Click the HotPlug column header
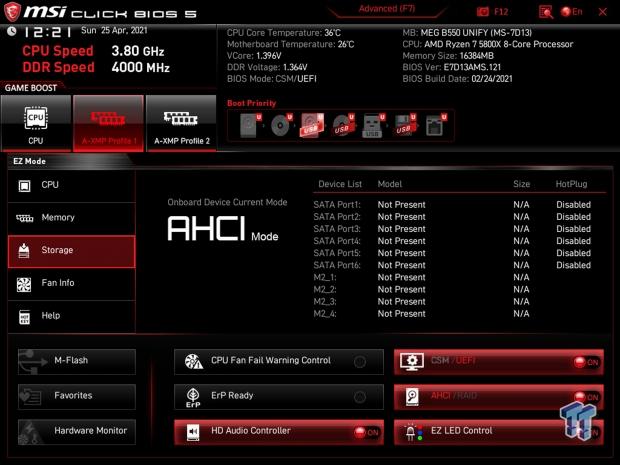 [x=571, y=184]
